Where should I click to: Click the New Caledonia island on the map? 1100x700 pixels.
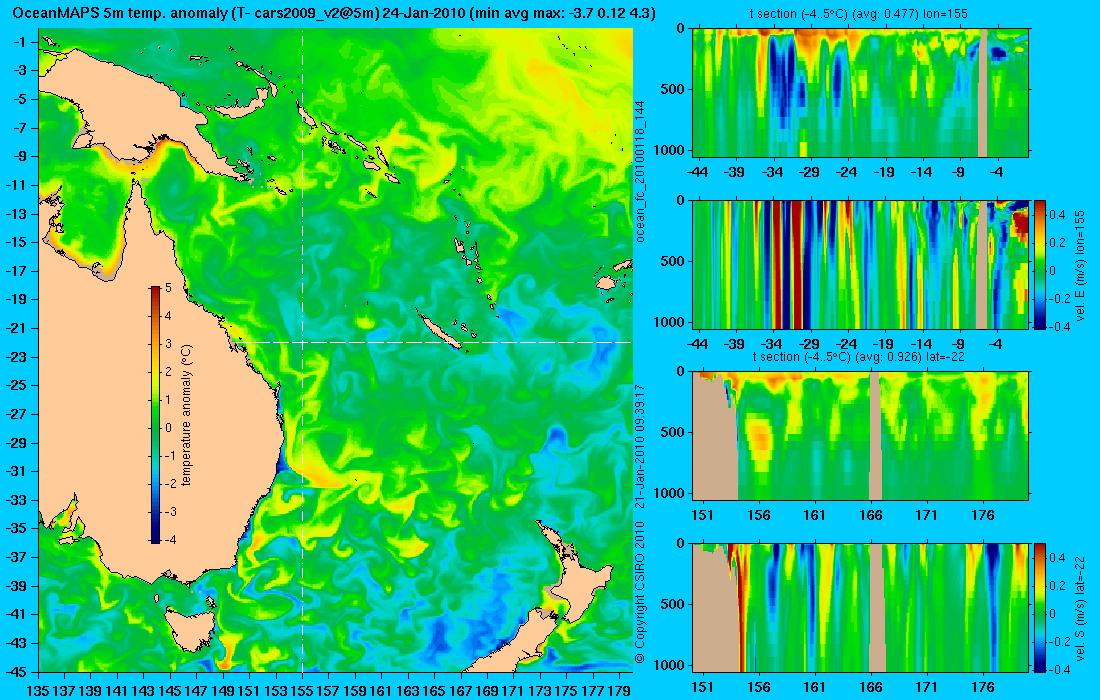pos(438,328)
